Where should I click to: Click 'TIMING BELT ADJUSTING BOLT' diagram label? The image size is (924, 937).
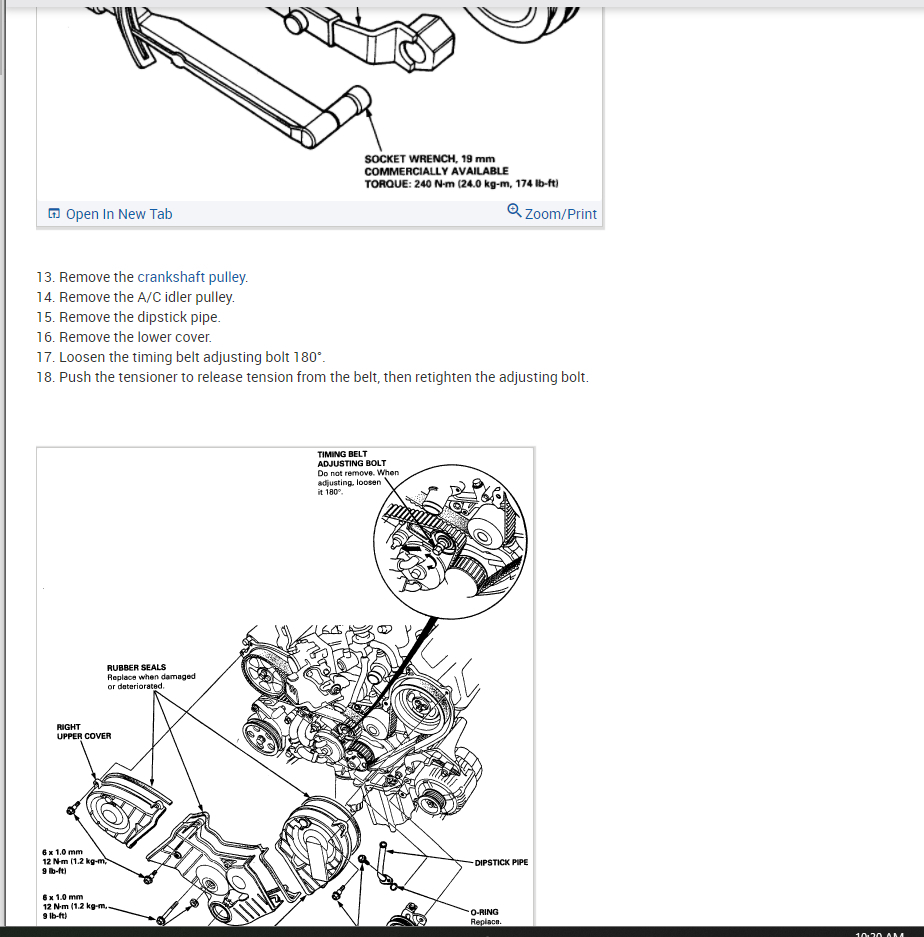tap(351, 459)
